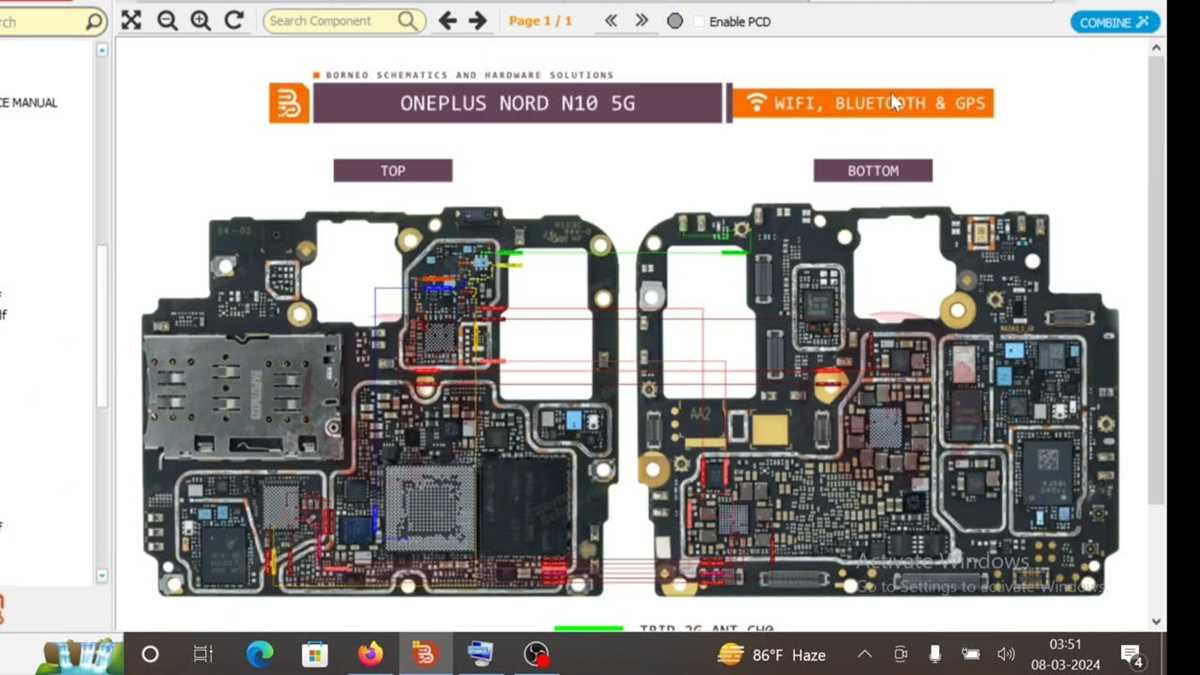Click the left-panel search magnifier icon
The height and width of the screenshot is (675, 1200).
(93, 21)
